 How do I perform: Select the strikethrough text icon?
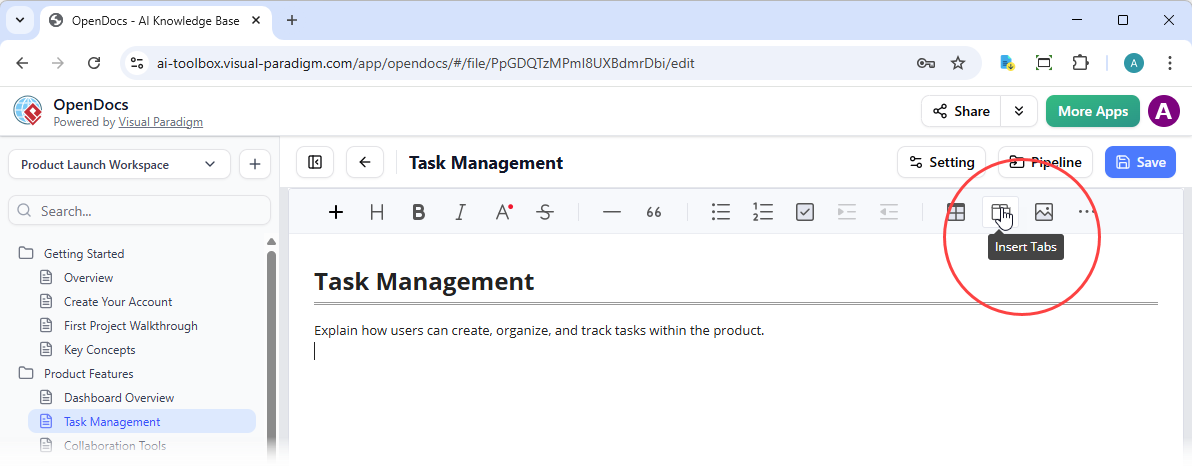545,212
